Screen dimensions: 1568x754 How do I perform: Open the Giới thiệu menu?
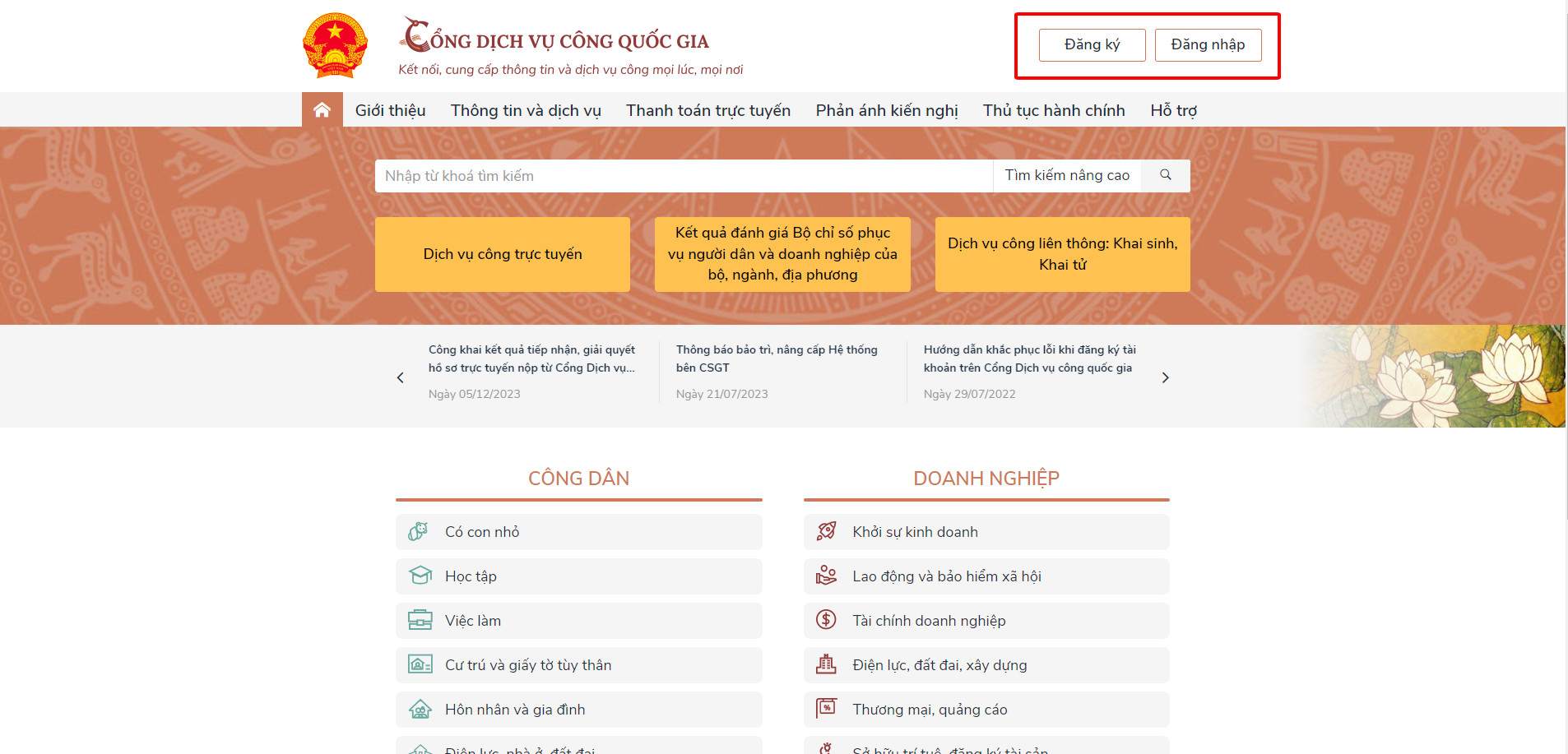coord(390,110)
